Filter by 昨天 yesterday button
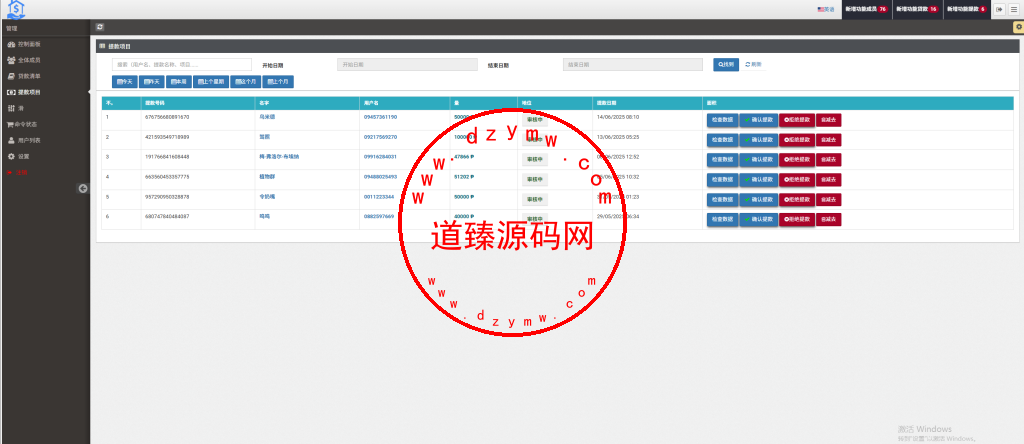The image size is (1024, 444). click(152, 82)
